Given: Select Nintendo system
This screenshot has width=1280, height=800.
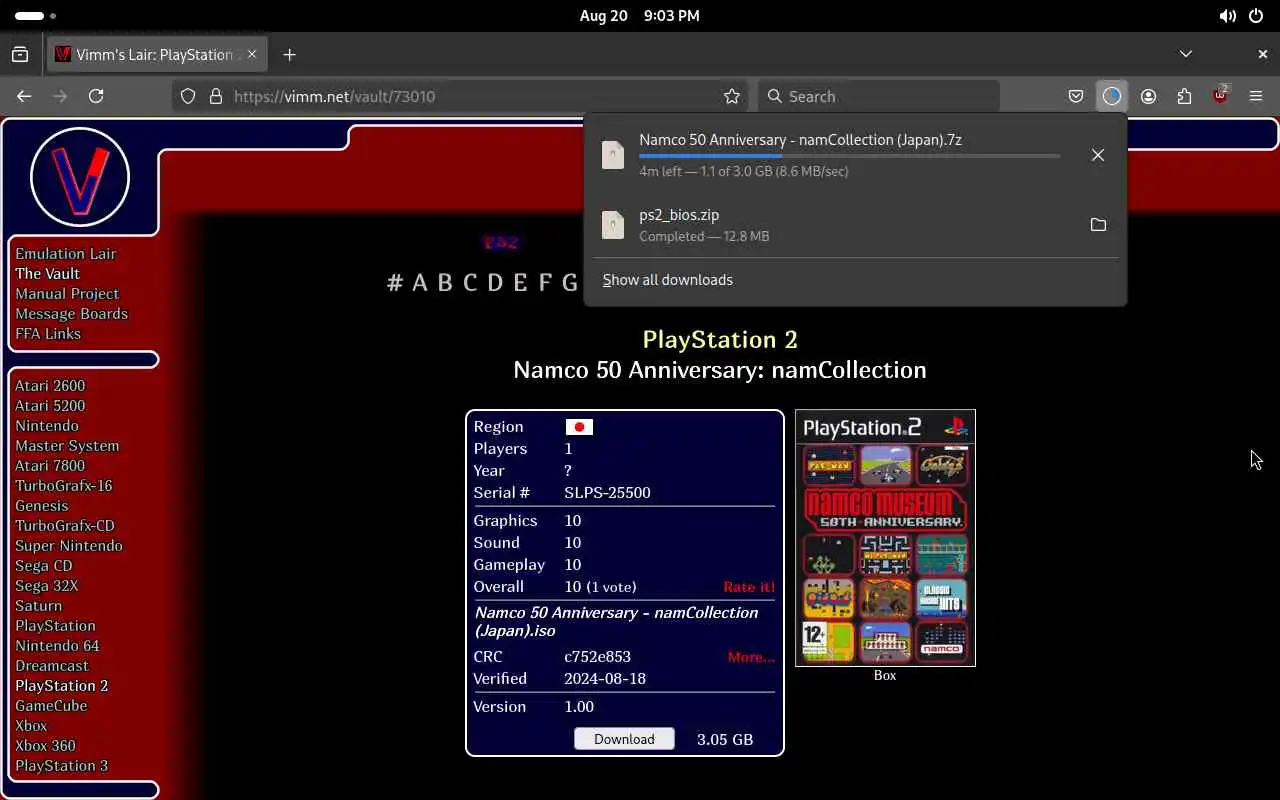Looking at the screenshot, I should pyautogui.click(x=47, y=426).
